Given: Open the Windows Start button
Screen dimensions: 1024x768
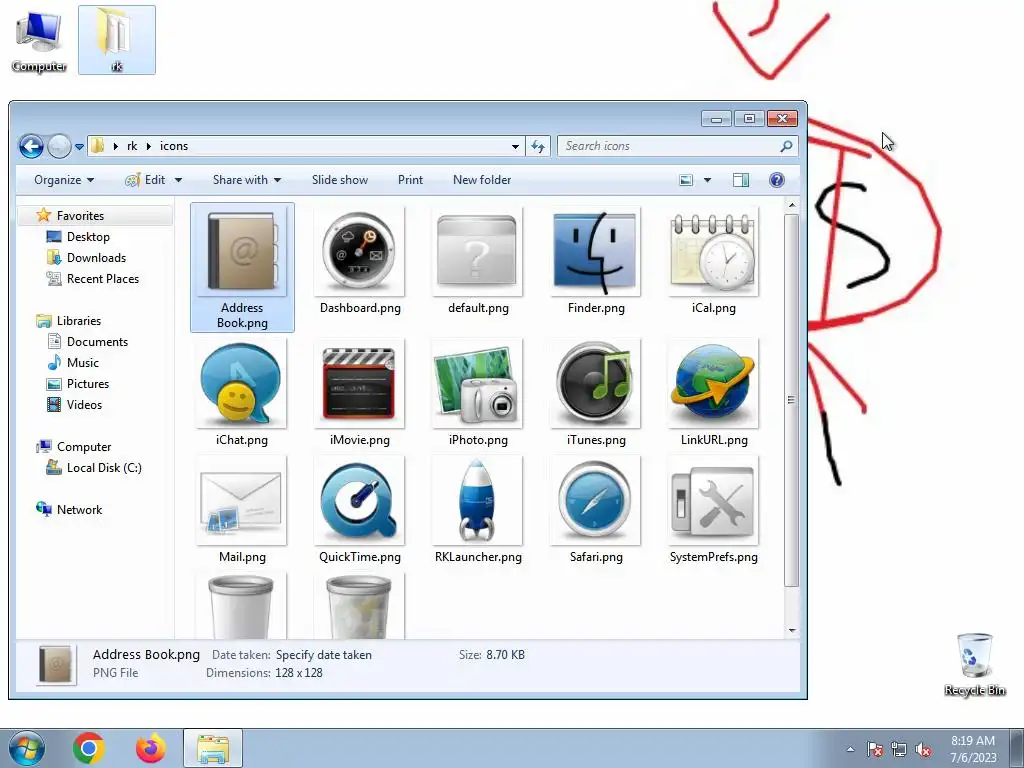Looking at the screenshot, I should point(27,748).
